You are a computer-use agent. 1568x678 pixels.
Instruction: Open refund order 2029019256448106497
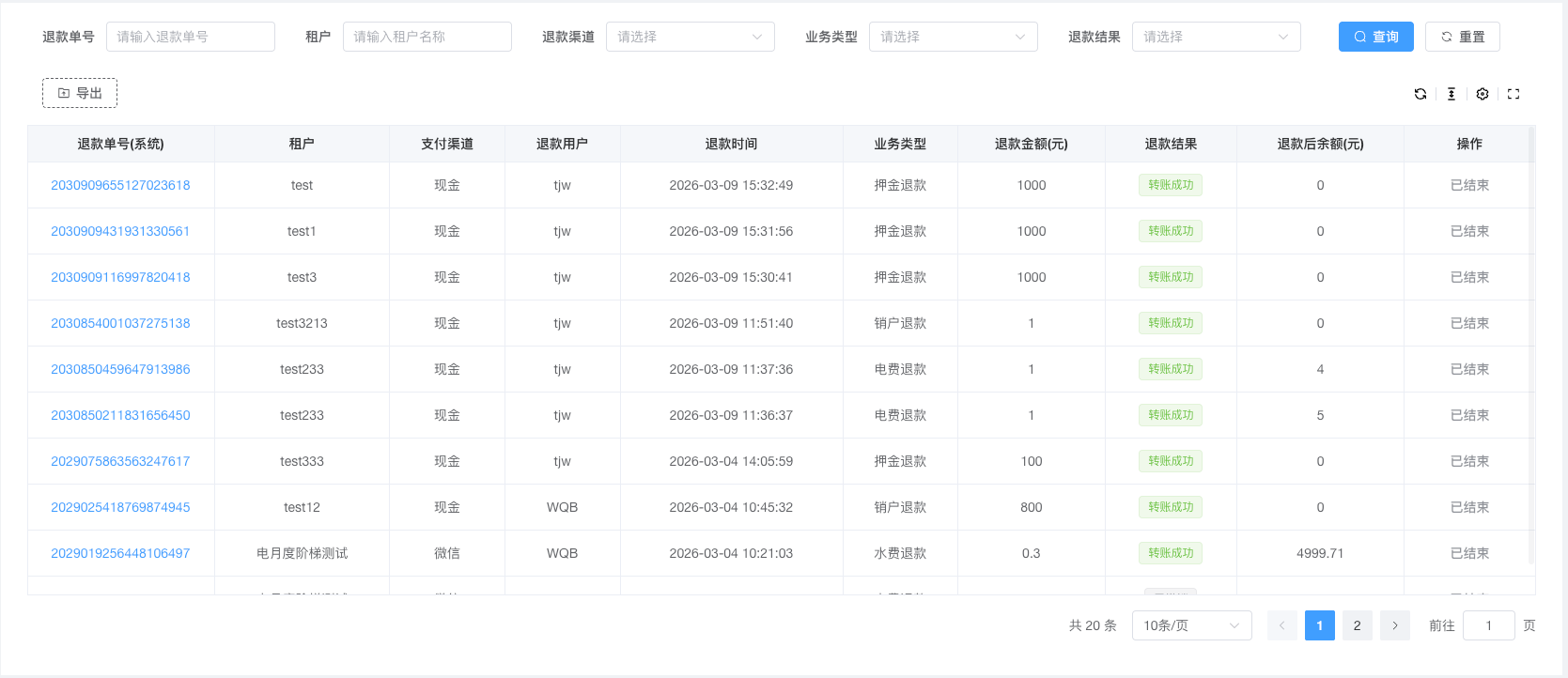[120, 553]
